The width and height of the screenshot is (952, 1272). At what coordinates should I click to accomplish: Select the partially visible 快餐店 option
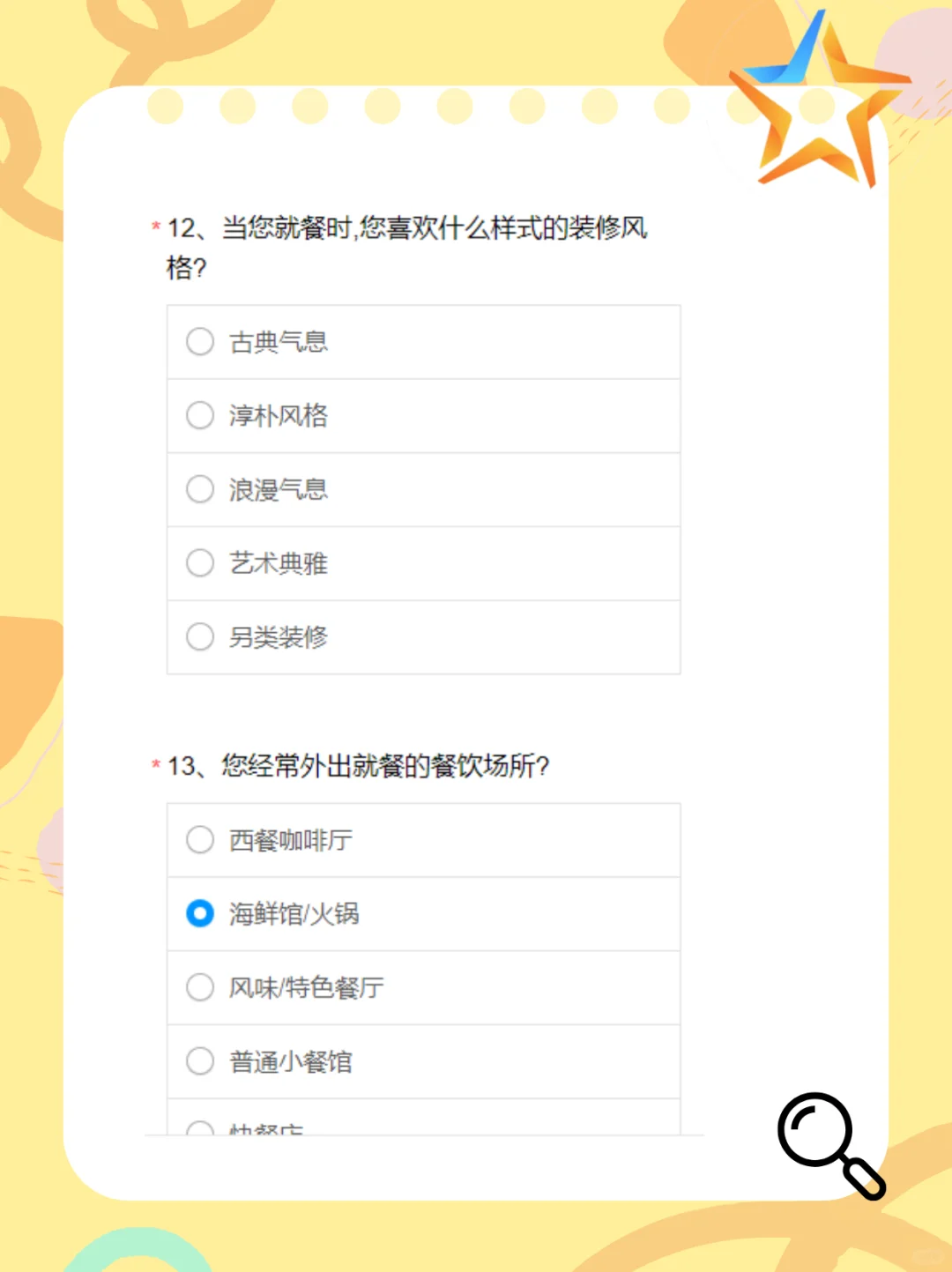(x=200, y=1128)
